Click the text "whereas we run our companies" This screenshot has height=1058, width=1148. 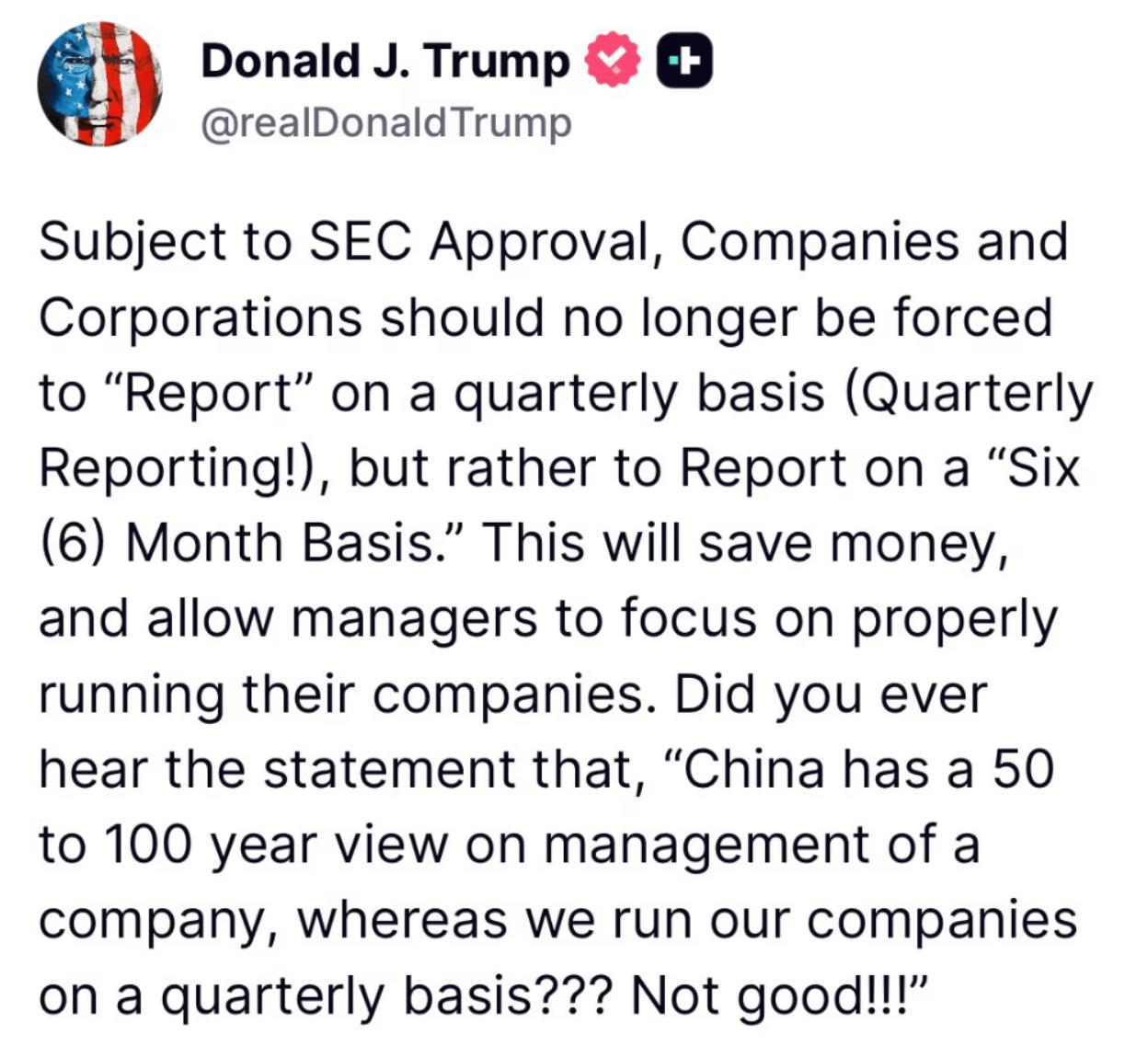click(687, 920)
